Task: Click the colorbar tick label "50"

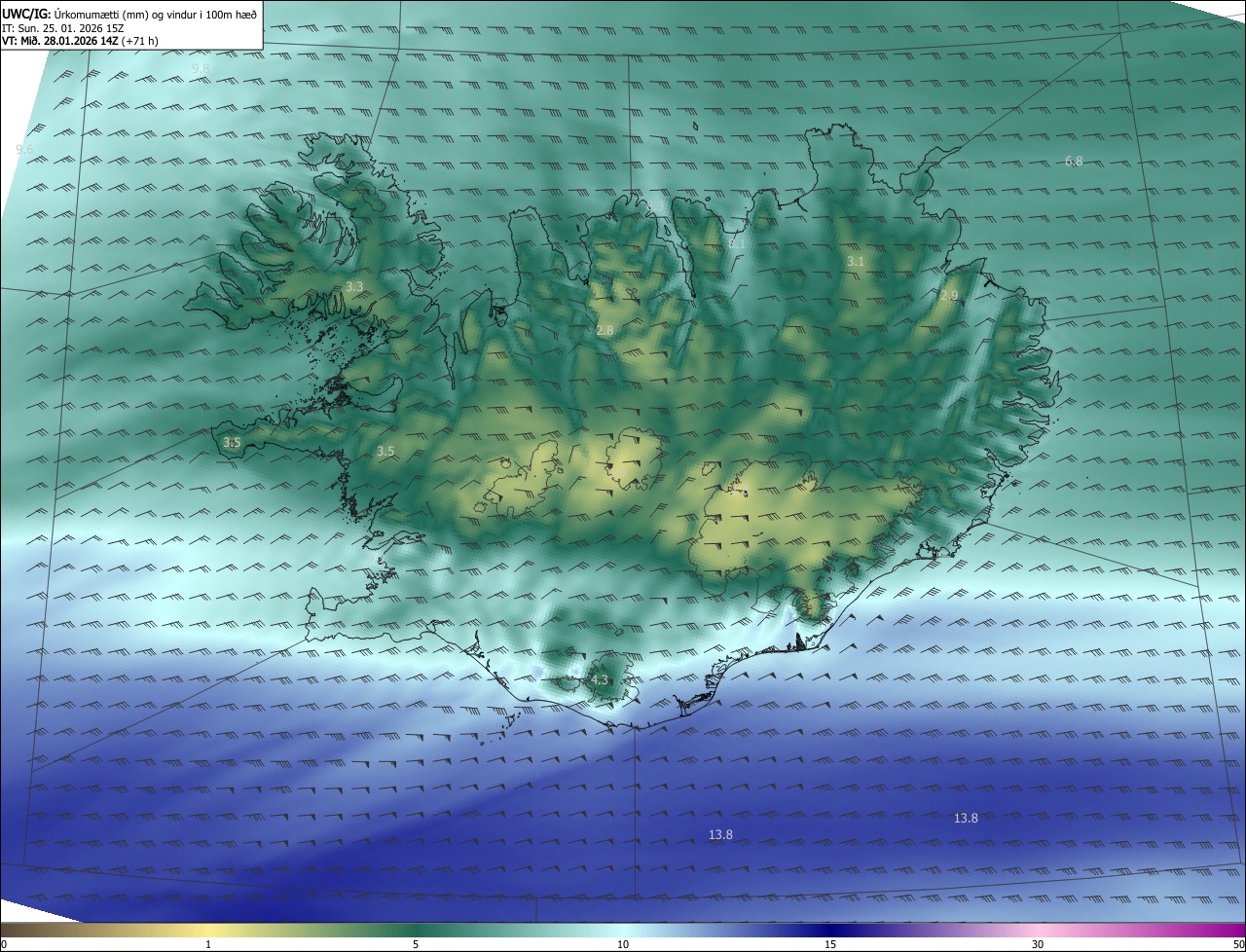Action: click(x=1238, y=944)
